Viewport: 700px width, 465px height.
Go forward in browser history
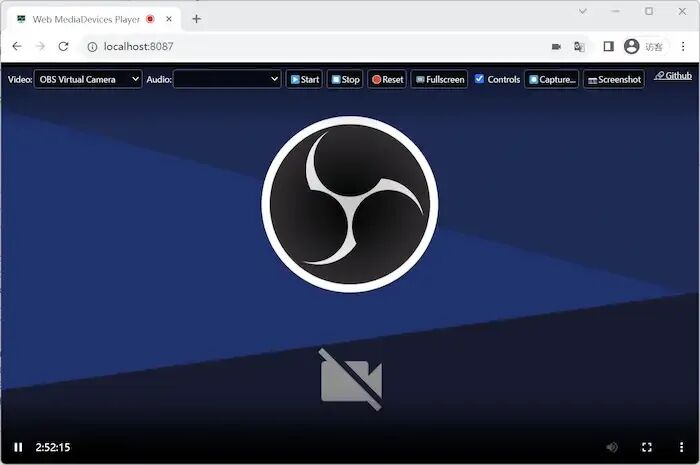pos(40,46)
